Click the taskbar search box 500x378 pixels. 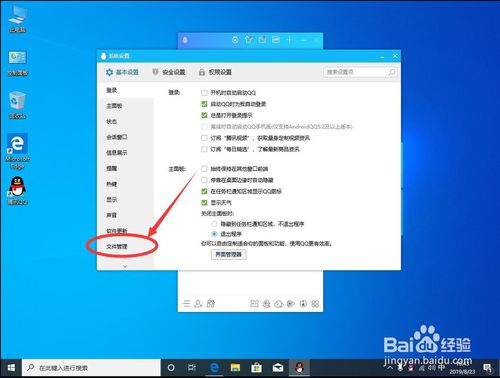click(91, 368)
